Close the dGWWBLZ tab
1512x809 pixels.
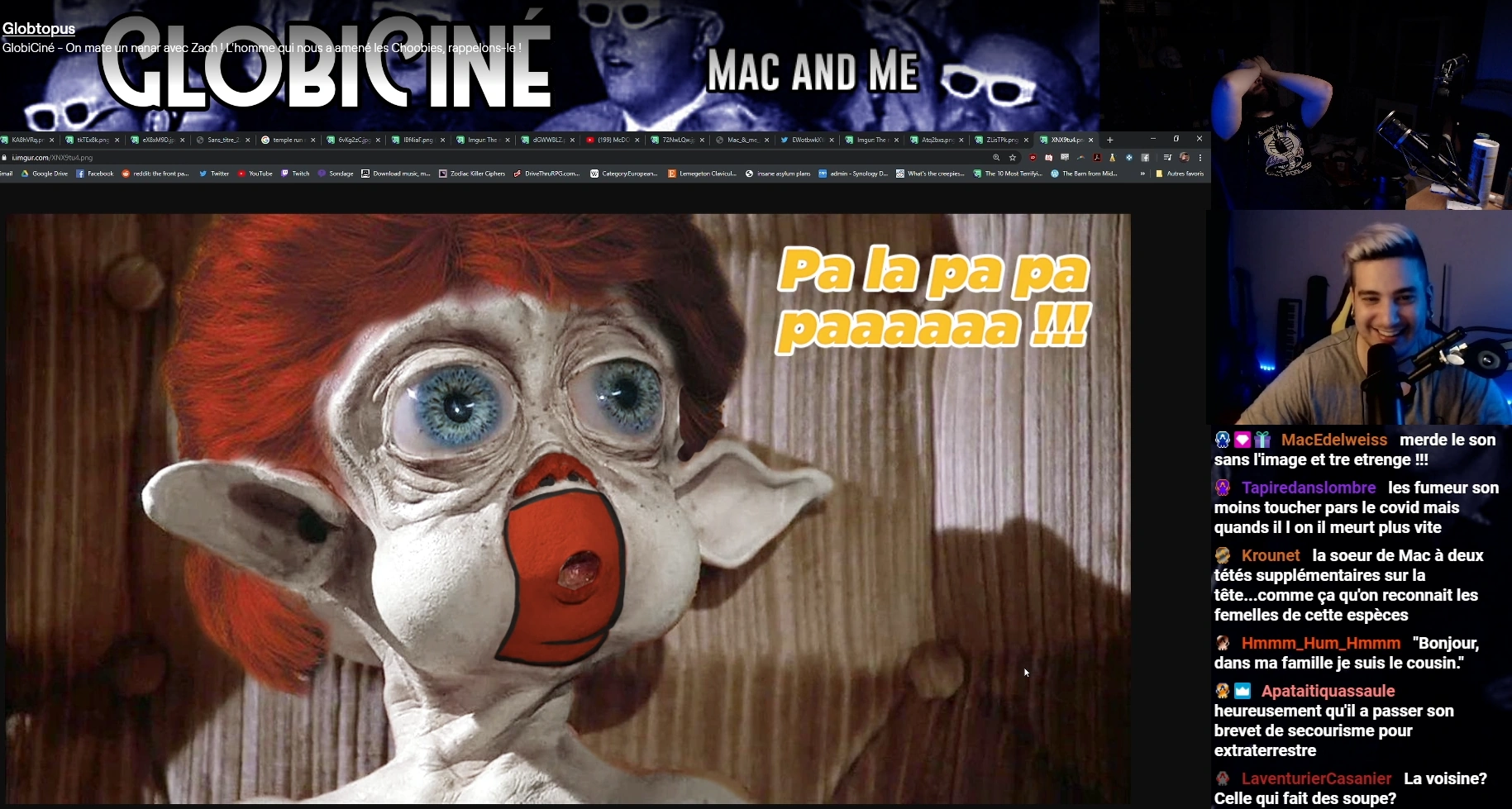coord(572,140)
